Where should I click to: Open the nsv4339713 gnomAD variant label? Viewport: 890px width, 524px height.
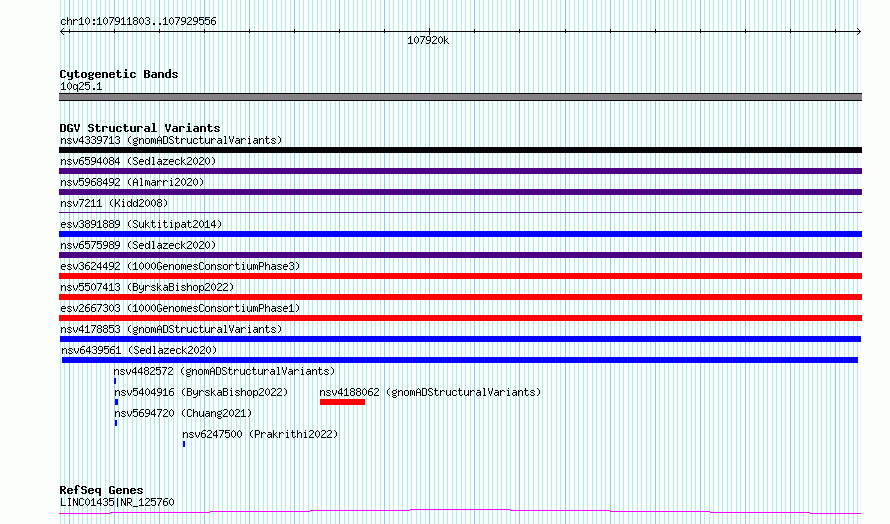[171, 140]
